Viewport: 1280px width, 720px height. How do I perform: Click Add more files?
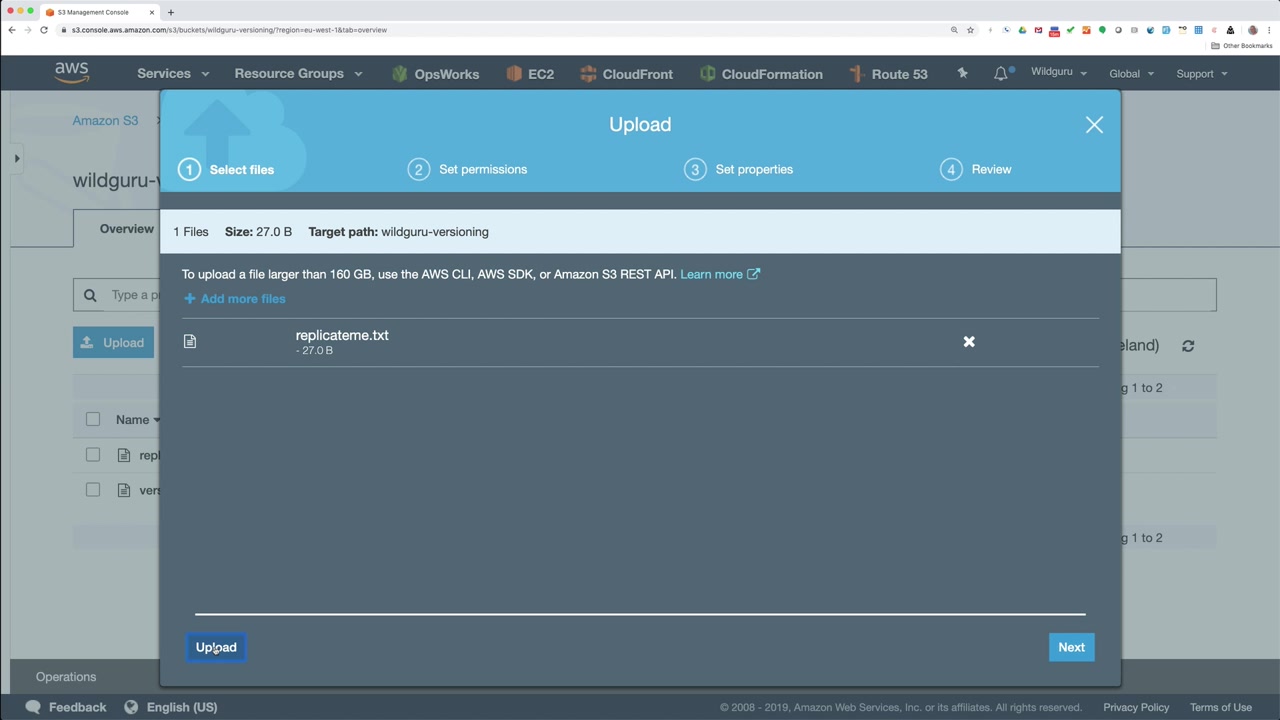(x=235, y=299)
